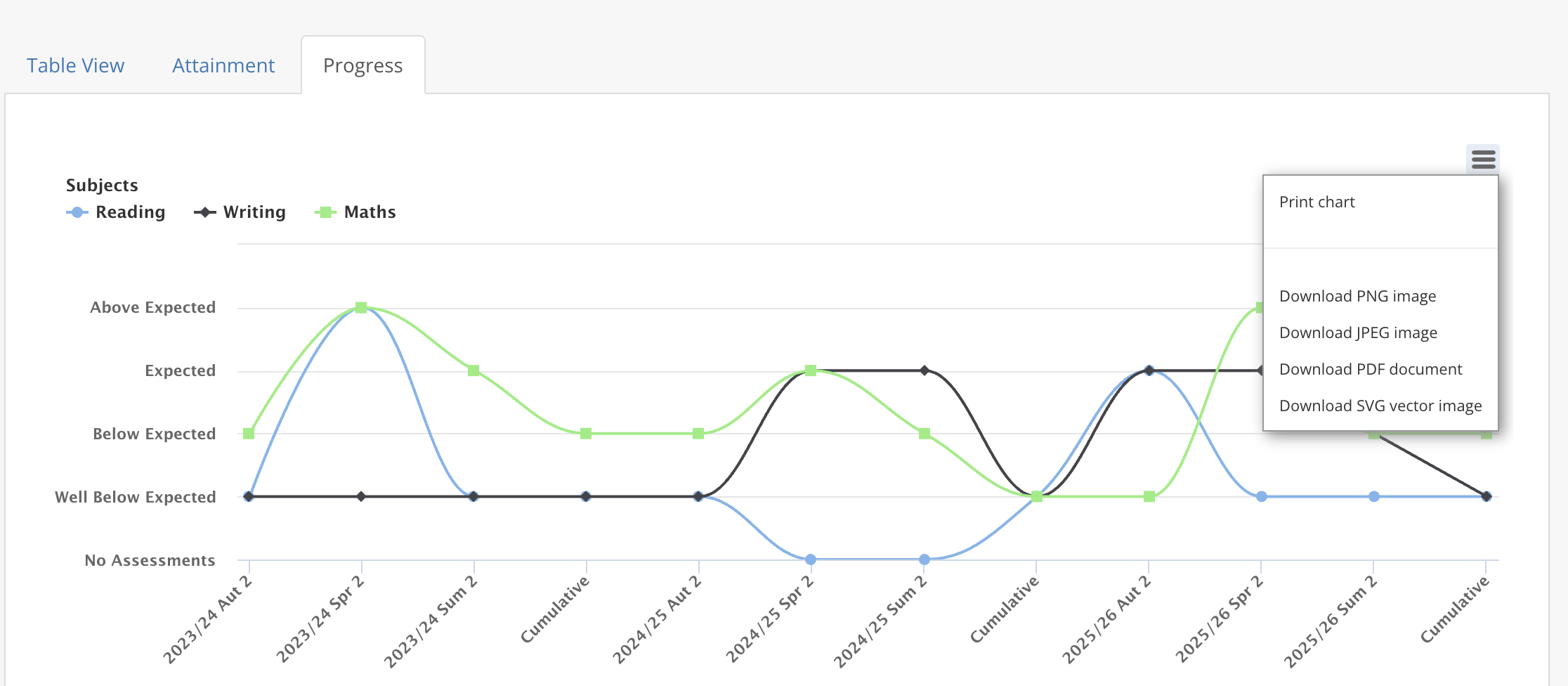Viewport: 1568px width, 686px height.
Task: Click Writing diamond at 2024/25 Sum 2
Action: click(925, 370)
